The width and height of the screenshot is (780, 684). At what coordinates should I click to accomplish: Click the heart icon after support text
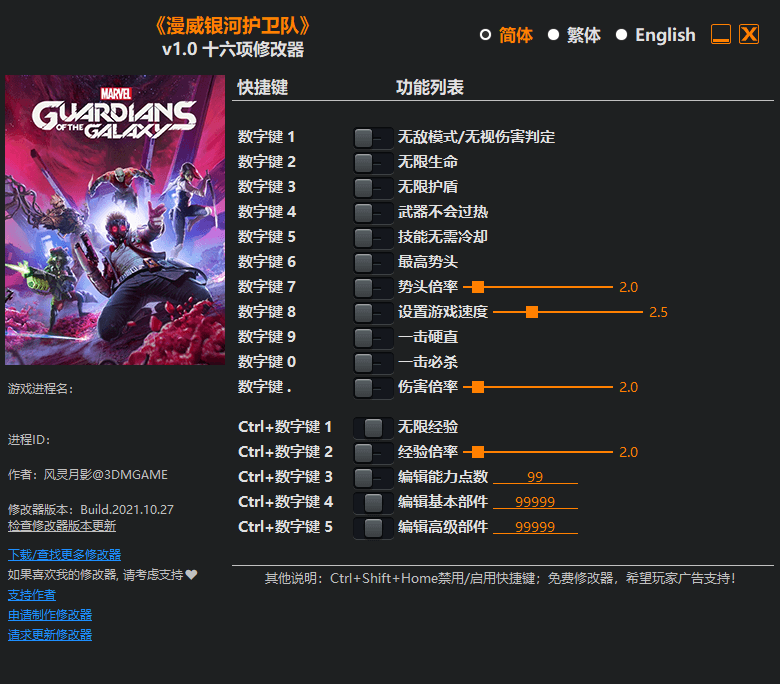(x=192, y=575)
